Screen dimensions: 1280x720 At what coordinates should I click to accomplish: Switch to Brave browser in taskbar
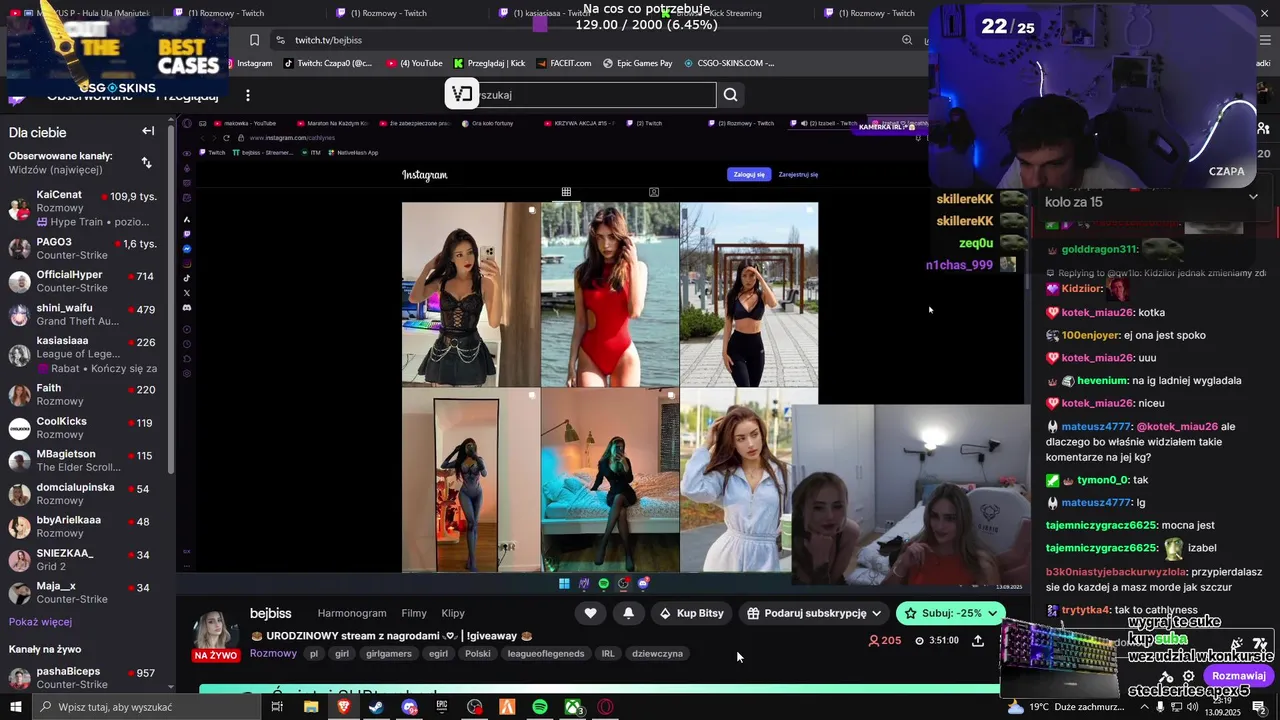point(344,707)
